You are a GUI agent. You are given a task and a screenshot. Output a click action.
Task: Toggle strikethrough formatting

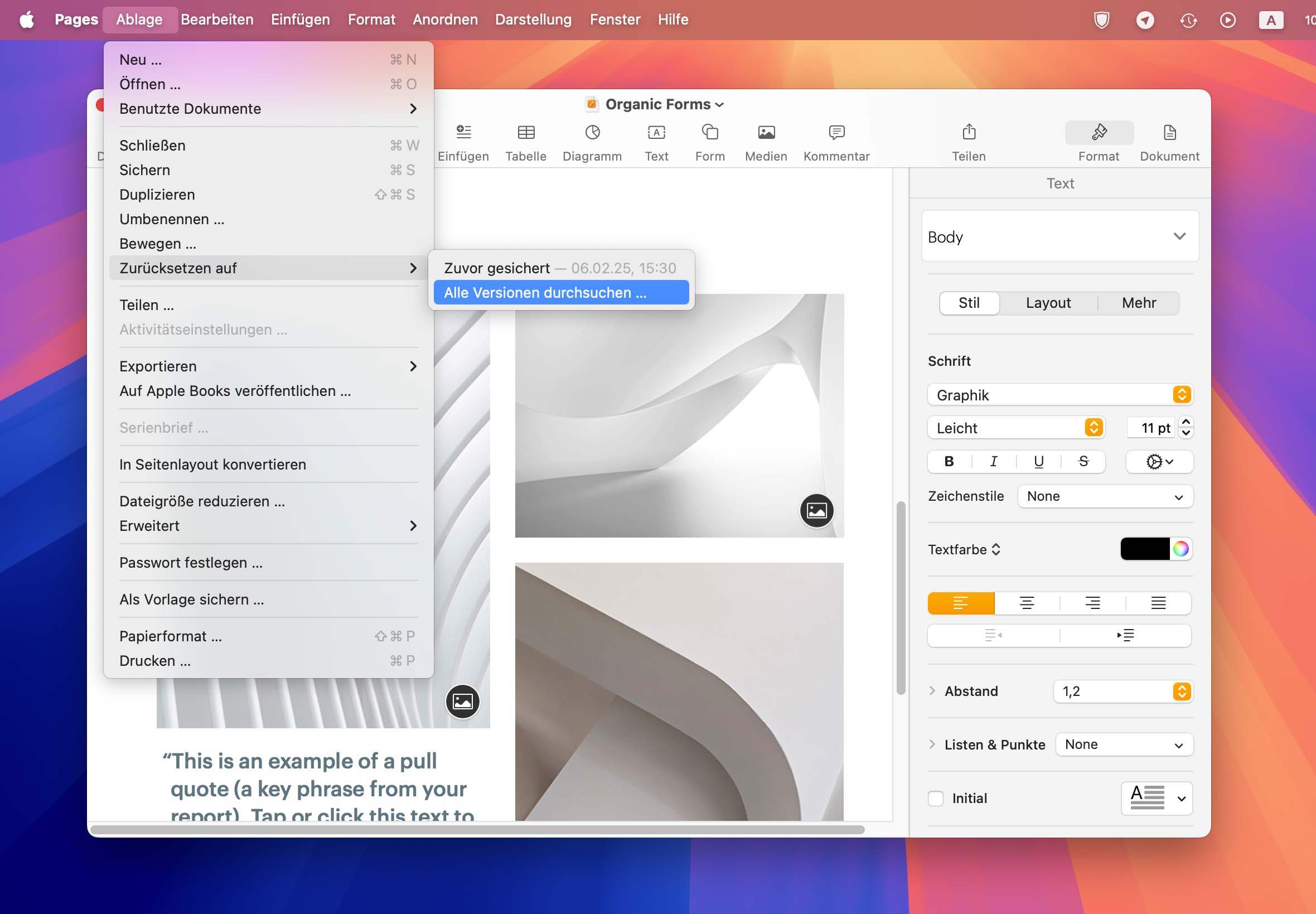(1083, 462)
